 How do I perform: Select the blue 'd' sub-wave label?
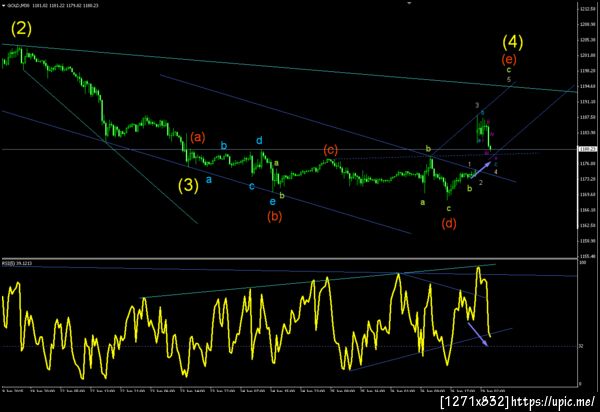coord(259,141)
